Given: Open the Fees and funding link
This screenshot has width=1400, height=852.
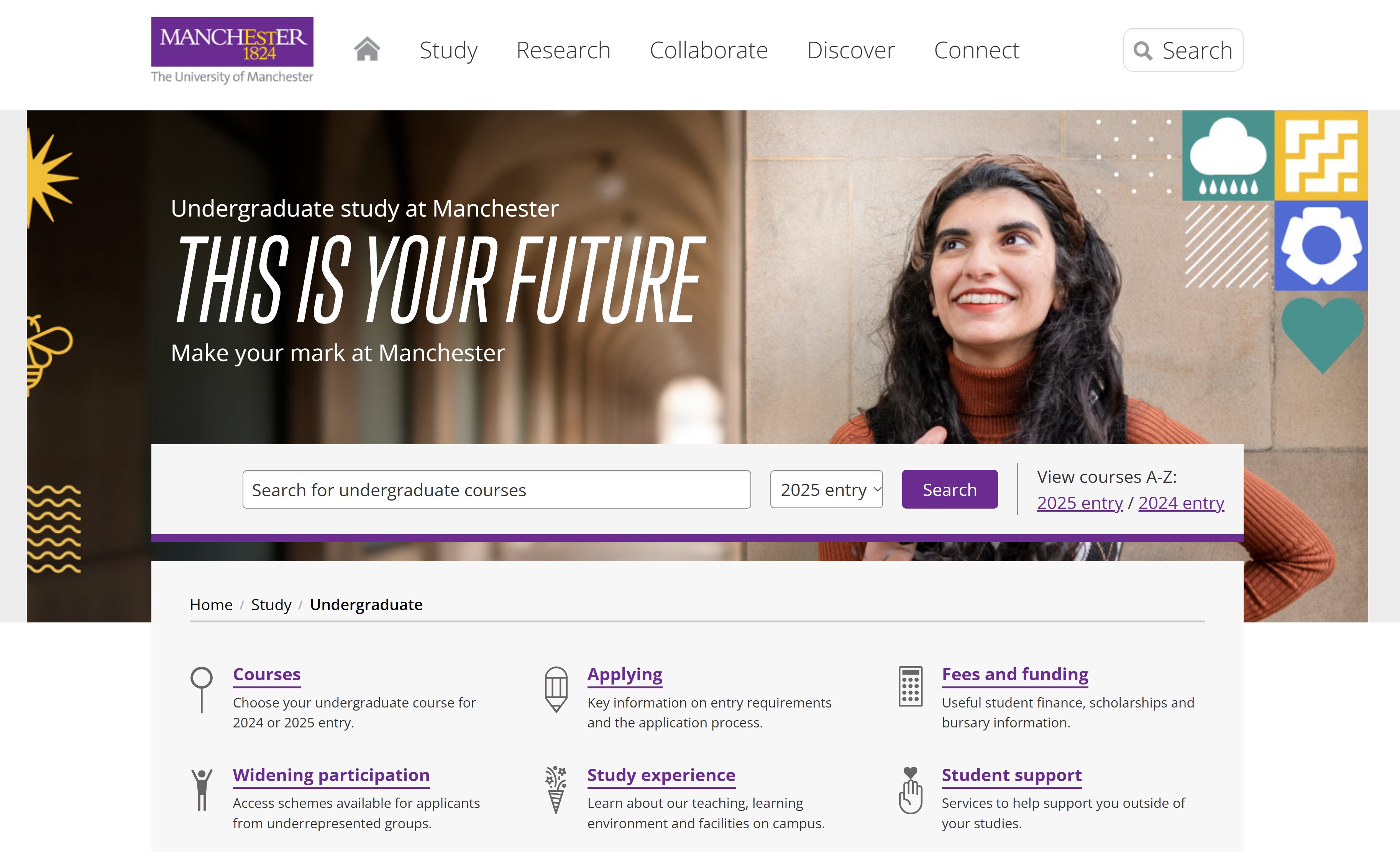Looking at the screenshot, I should (x=1015, y=674).
